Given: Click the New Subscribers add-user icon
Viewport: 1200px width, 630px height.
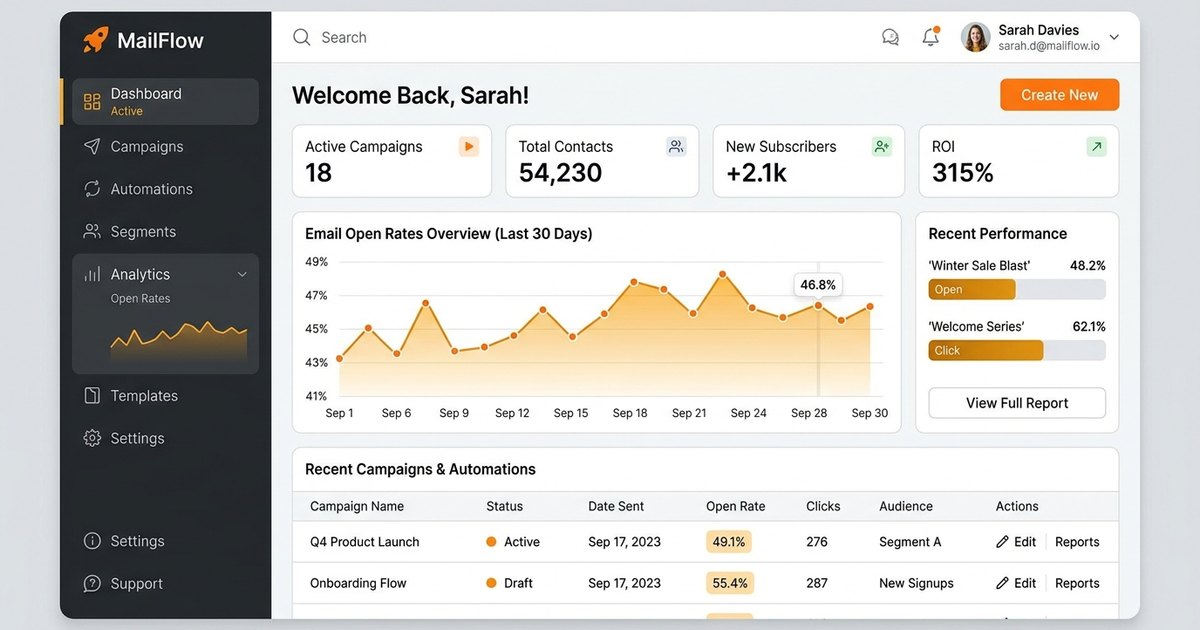Looking at the screenshot, I should tap(881, 146).
